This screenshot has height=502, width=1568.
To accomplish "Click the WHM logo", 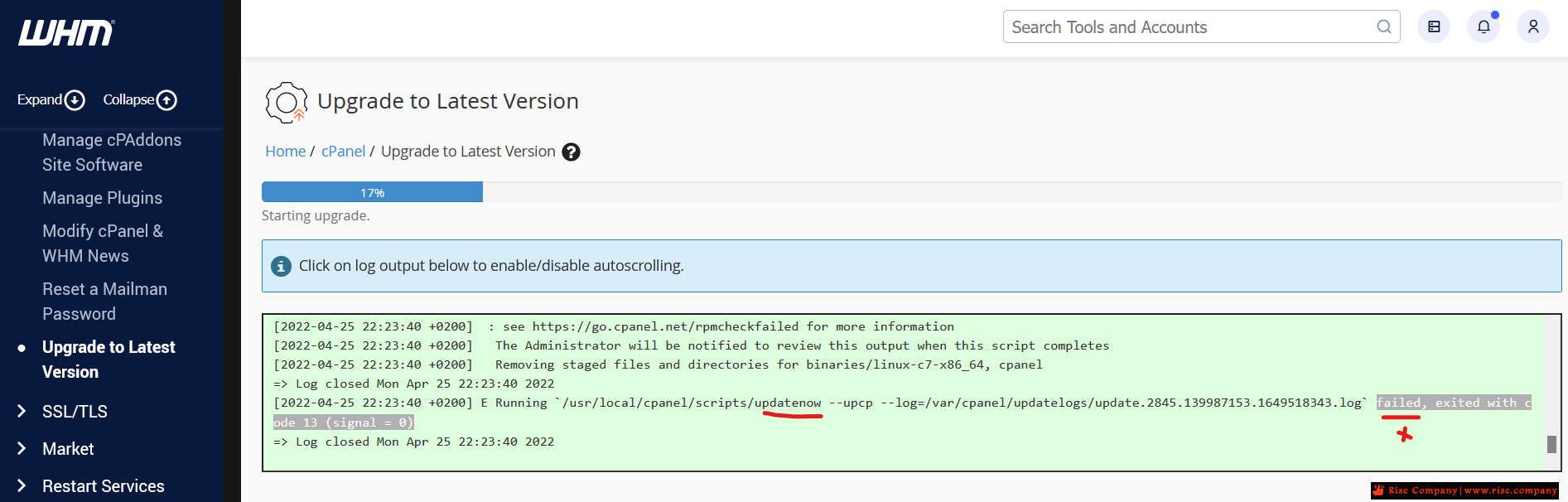I will pos(66,33).
